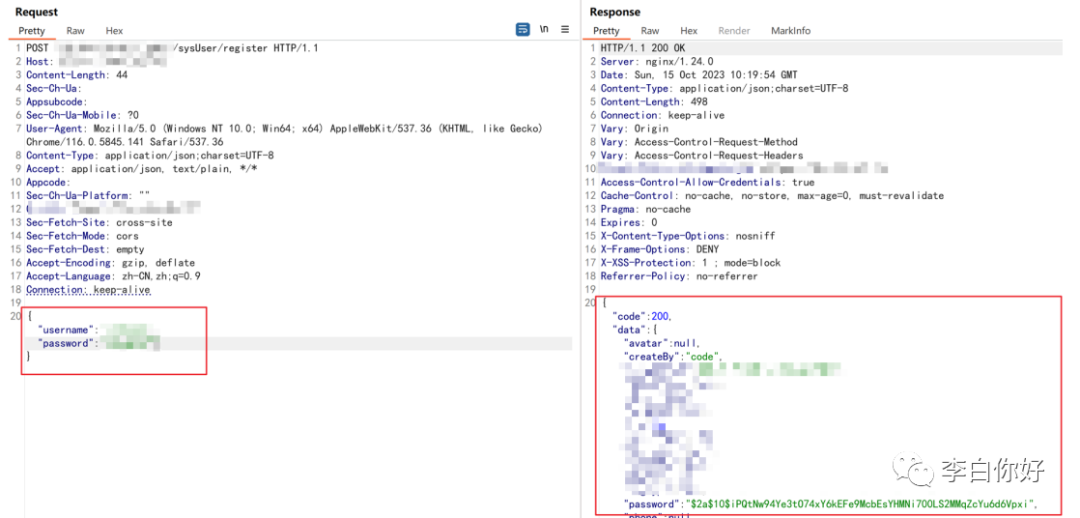Click the Content-Length: 44 request header
Viewport: 1080px width, 518px height.
click(76, 75)
